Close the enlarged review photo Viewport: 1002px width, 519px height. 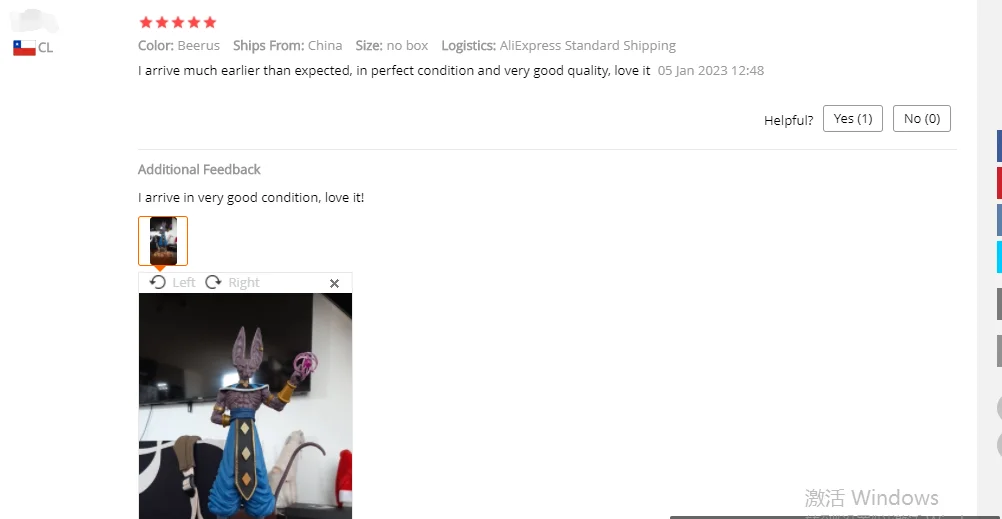[334, 283]
